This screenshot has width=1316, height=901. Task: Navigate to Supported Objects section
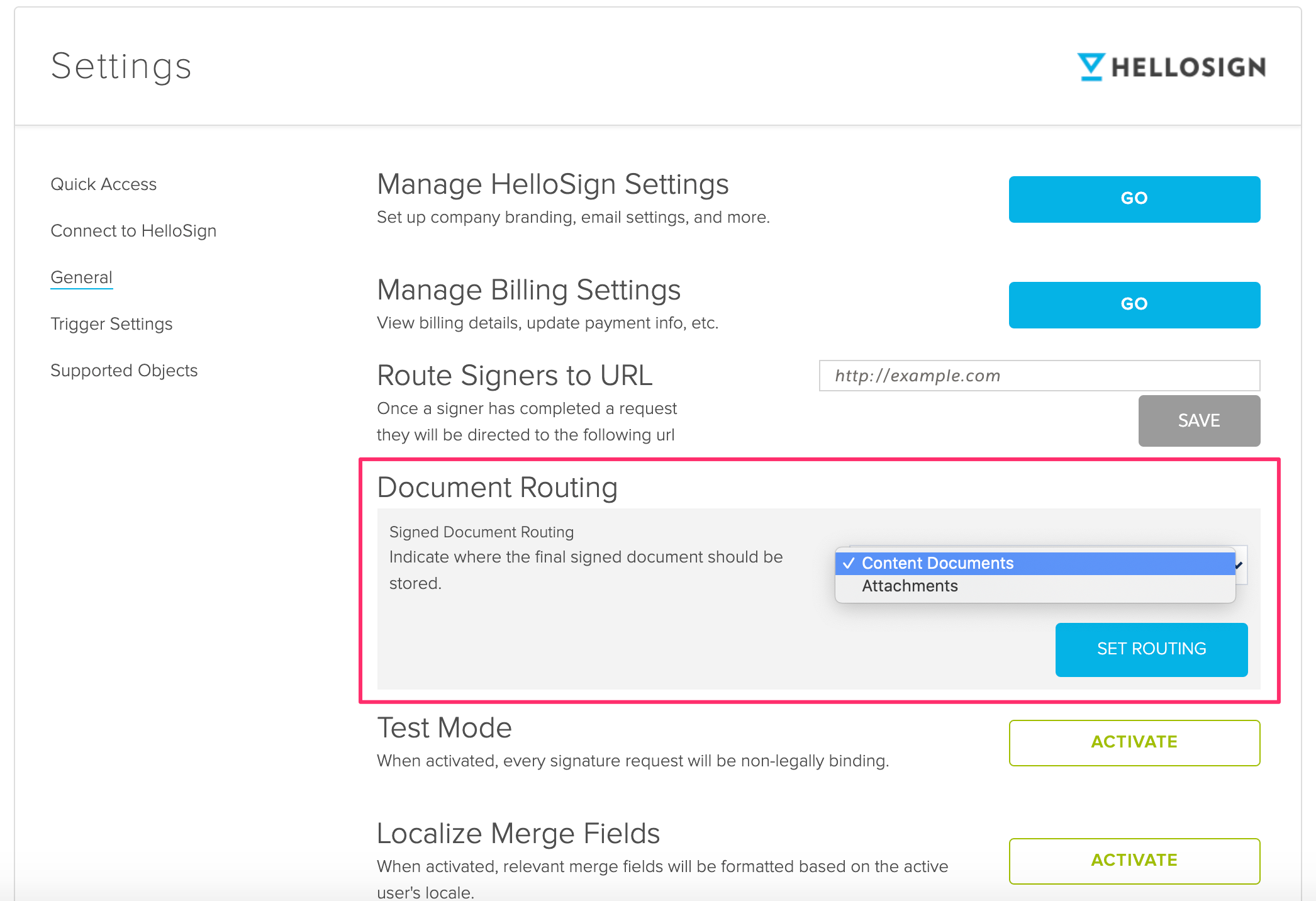coord(124,371)
